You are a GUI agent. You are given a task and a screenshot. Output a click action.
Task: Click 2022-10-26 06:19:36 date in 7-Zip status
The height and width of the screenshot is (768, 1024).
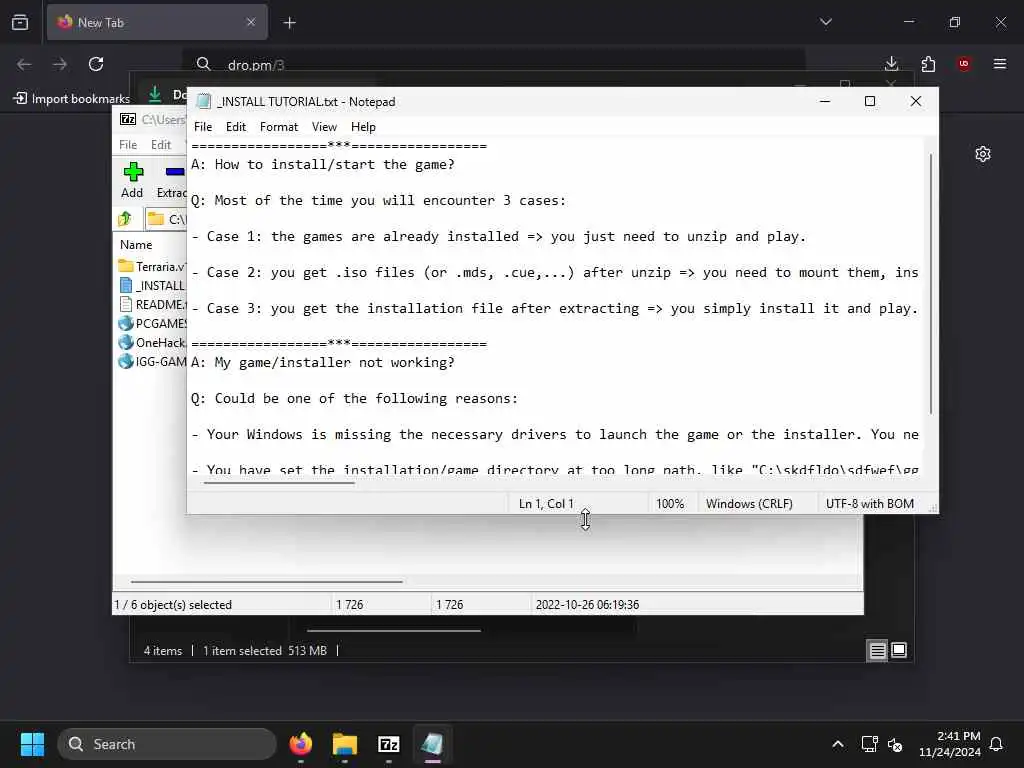[587, 605]
